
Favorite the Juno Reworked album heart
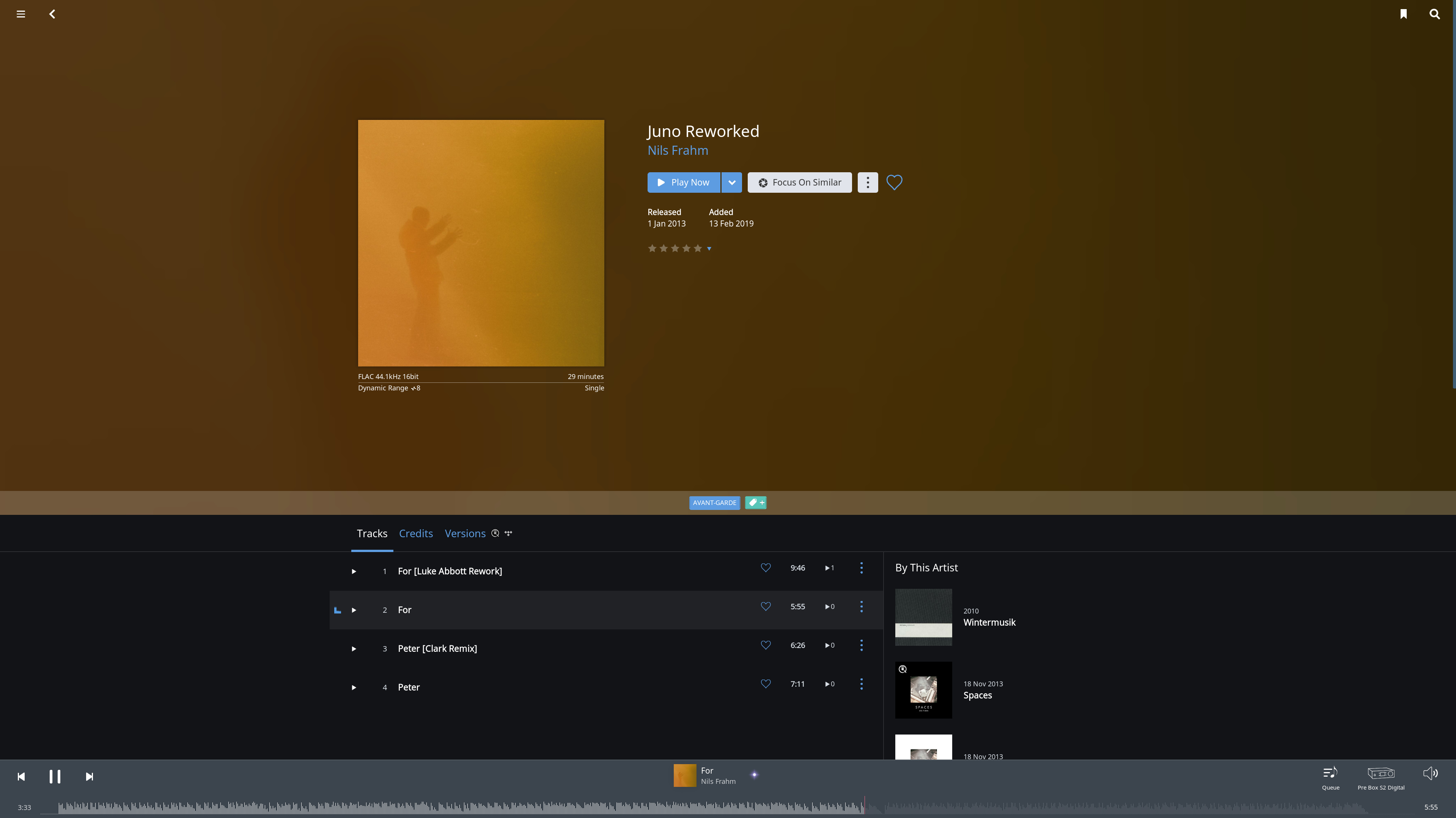tap(894, 182)
